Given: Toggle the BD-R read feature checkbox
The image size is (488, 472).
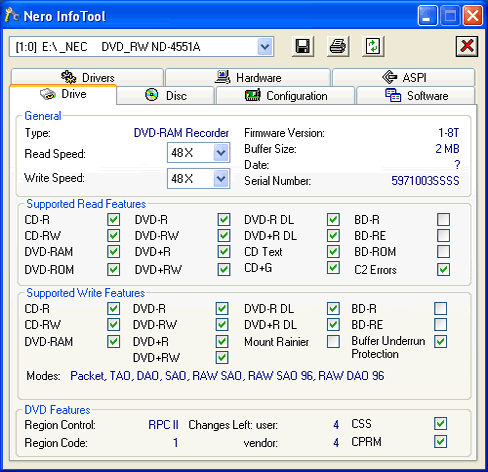Looking at the screenshot, I should click(443, 220).
